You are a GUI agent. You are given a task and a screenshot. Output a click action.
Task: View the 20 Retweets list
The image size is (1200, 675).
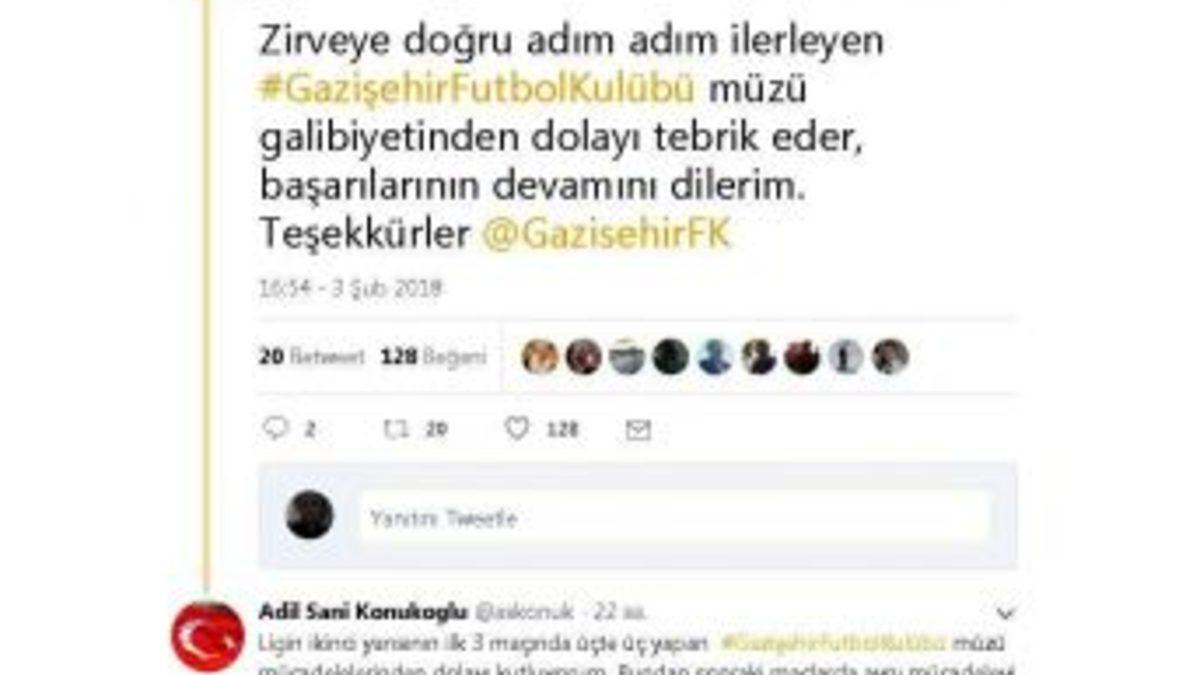[x=312, y=356]
